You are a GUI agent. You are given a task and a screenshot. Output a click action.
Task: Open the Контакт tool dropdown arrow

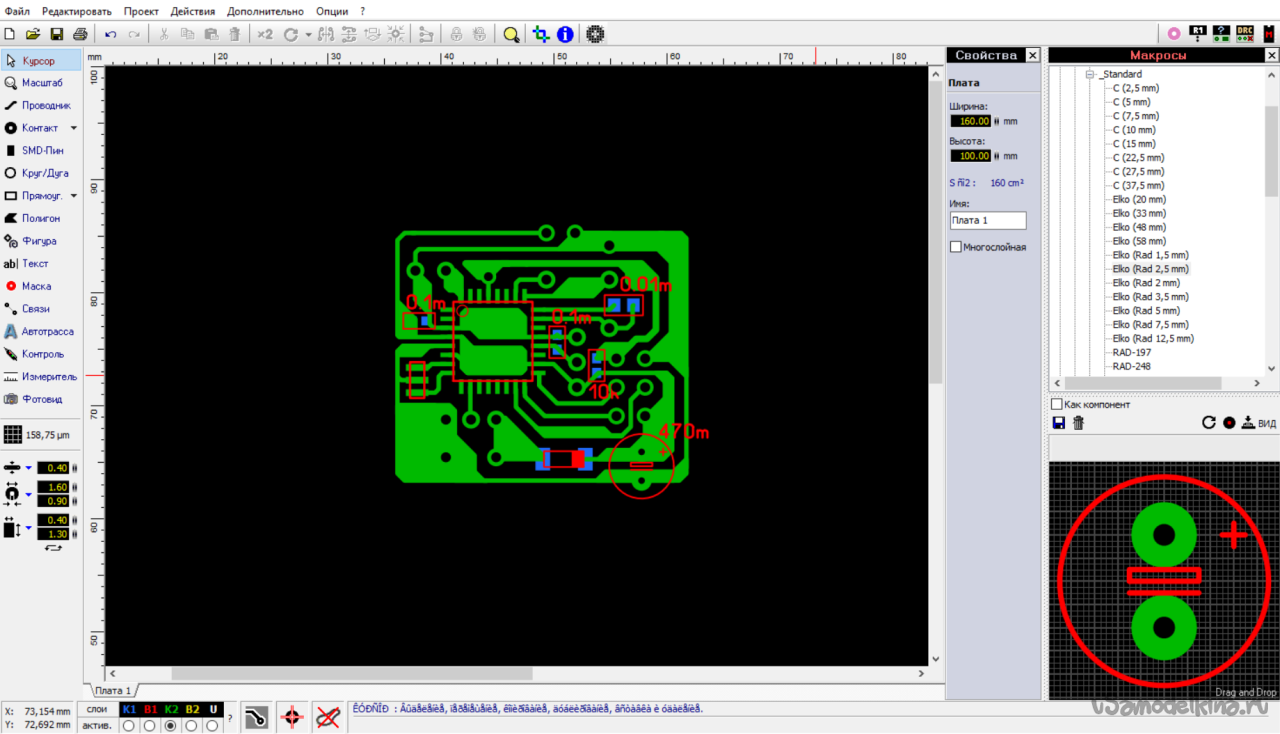click(74, 128)
